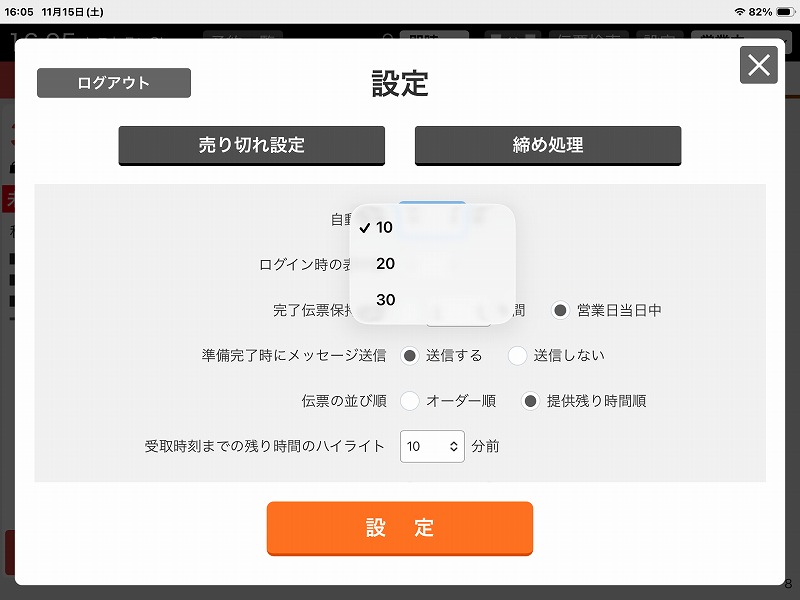The width and height of the screenshot is (800, 600).
Task: Select オーダー順 sort order
Action: [x=410, y=401]
